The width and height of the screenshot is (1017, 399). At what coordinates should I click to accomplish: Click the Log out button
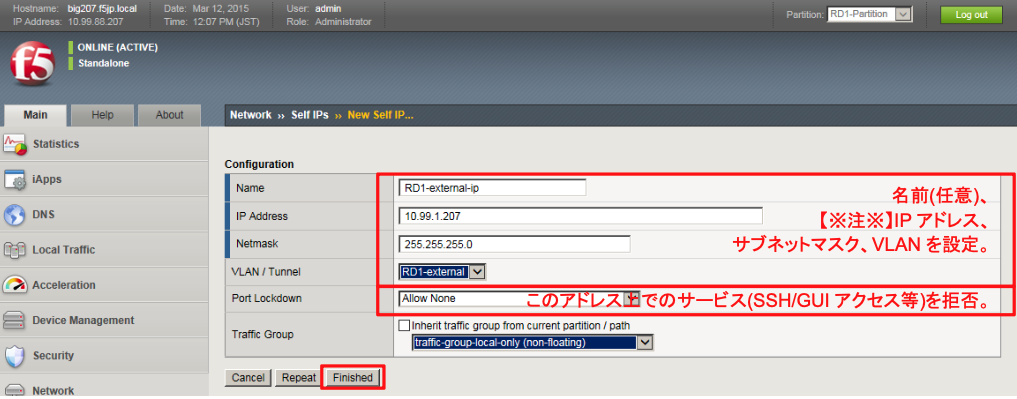(971, 15)
